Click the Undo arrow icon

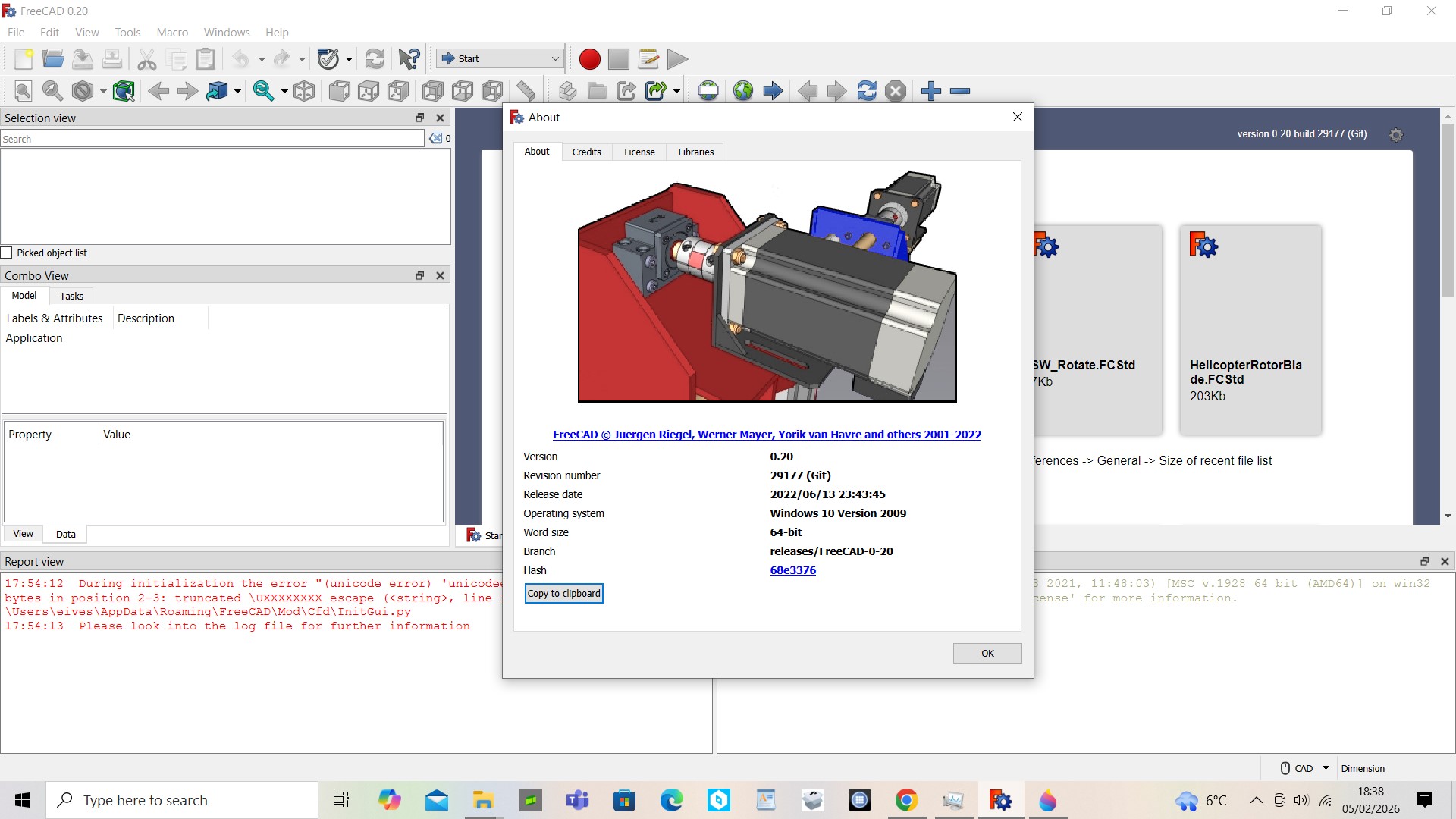[x=240, y=58]
